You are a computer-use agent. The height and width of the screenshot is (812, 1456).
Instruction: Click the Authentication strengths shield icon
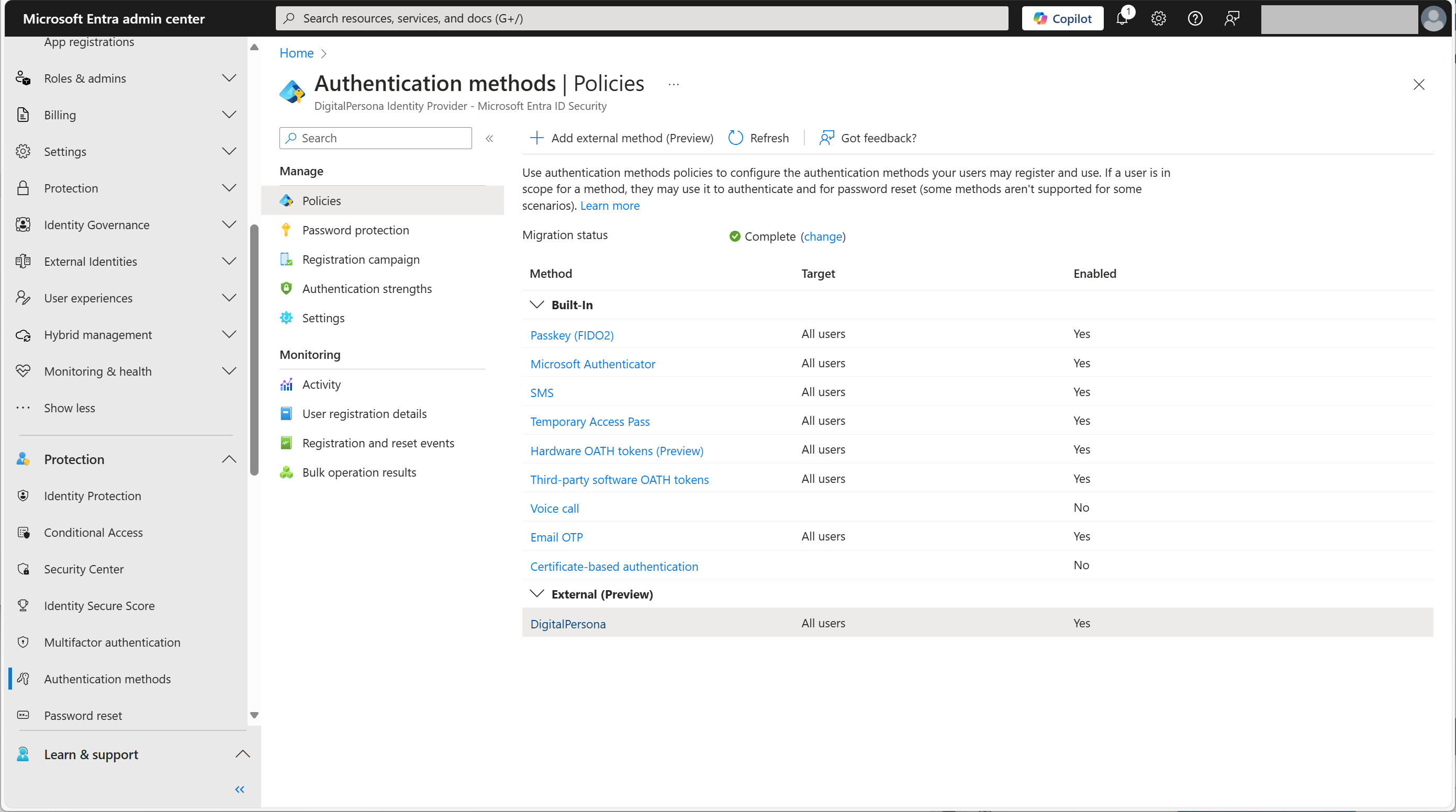click(x=286, y=289)
